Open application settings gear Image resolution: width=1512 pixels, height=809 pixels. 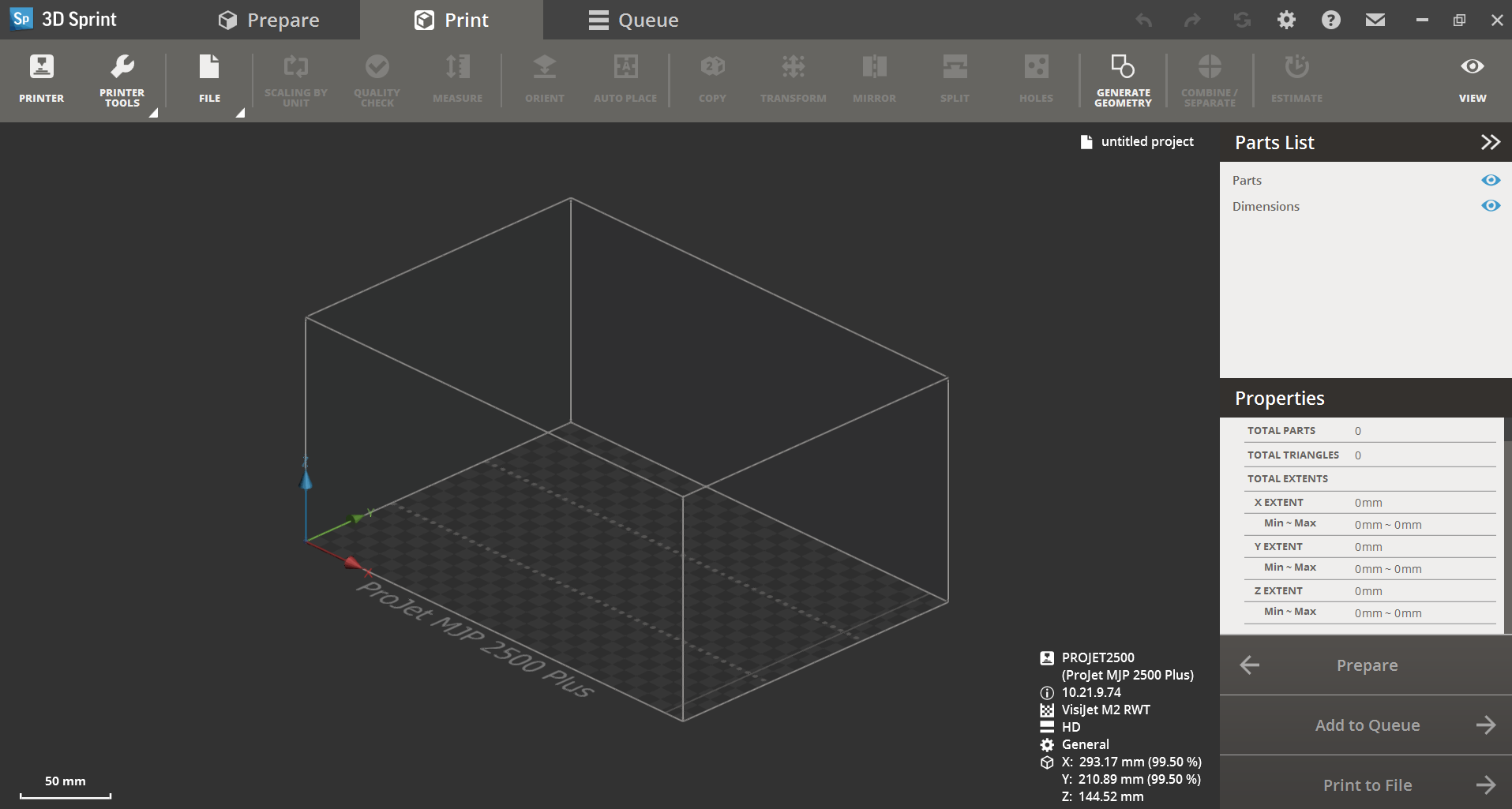(1286, 20)
